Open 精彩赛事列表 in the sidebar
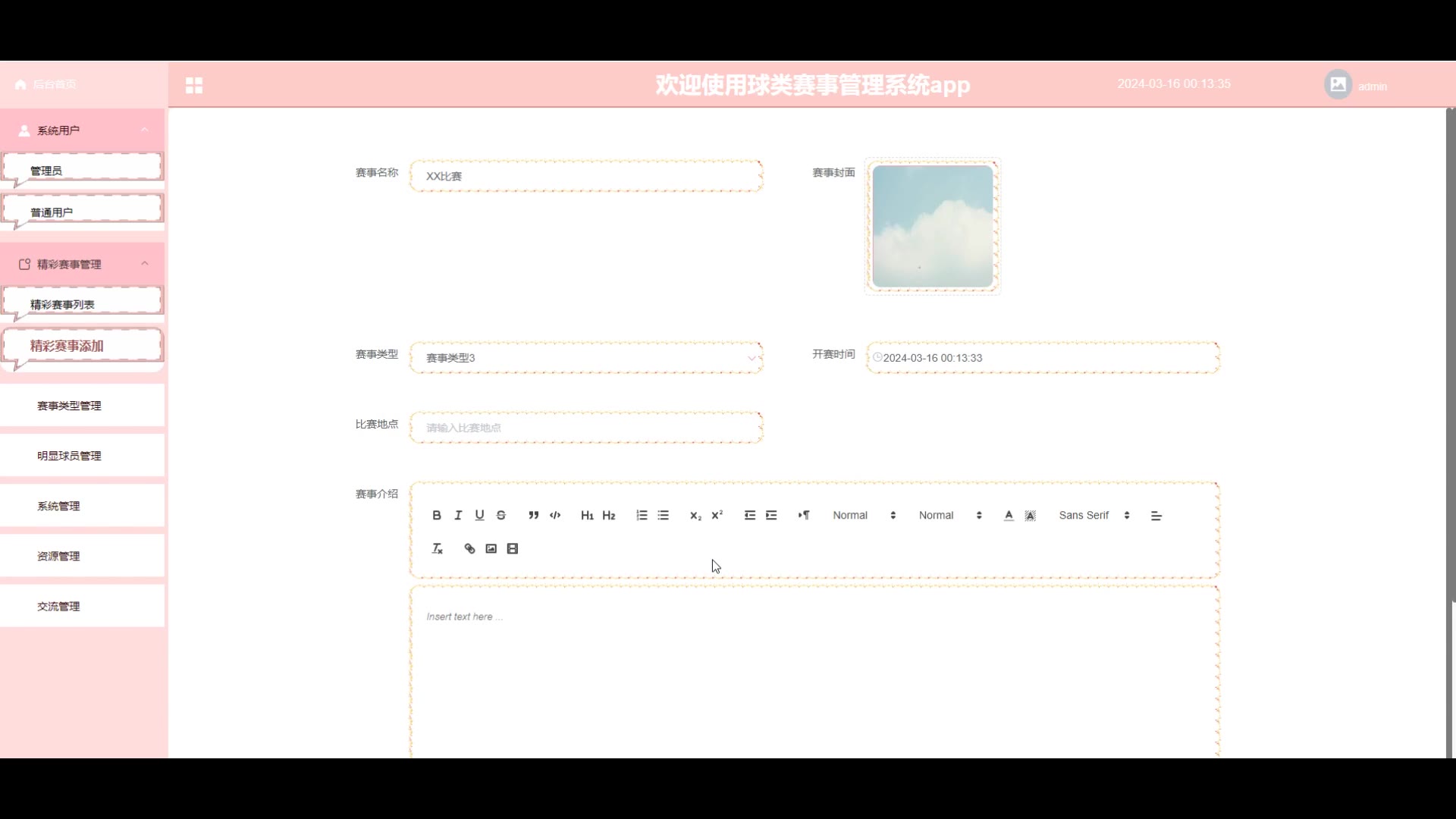The width and height of the screenshot is (1456, 819). tap(63, 305)
